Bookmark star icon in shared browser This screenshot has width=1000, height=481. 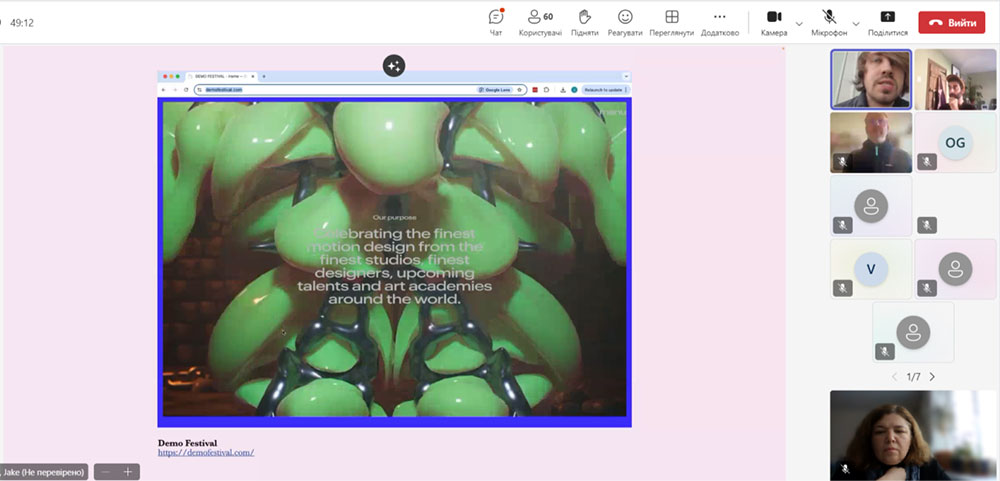(520, 90)
